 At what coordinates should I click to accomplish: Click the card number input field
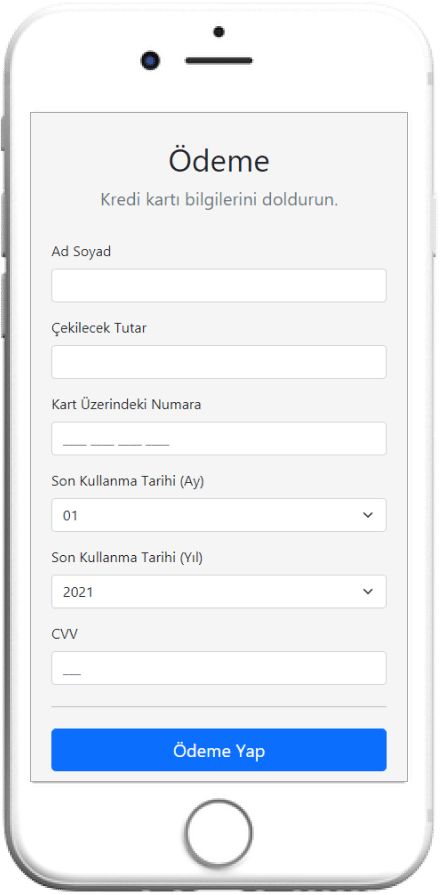click(x=219, y=438)
